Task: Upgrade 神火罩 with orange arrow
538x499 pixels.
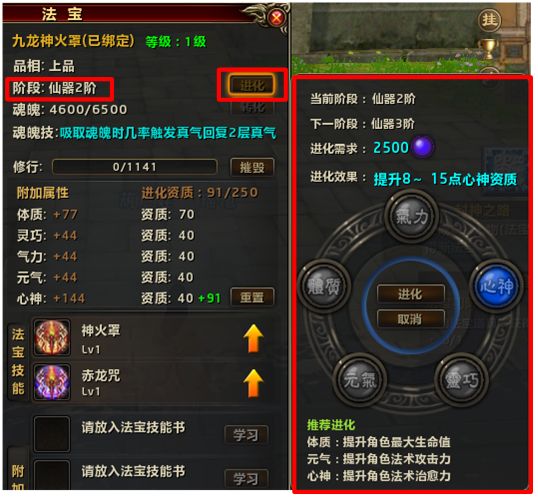Action: [253, 339]
